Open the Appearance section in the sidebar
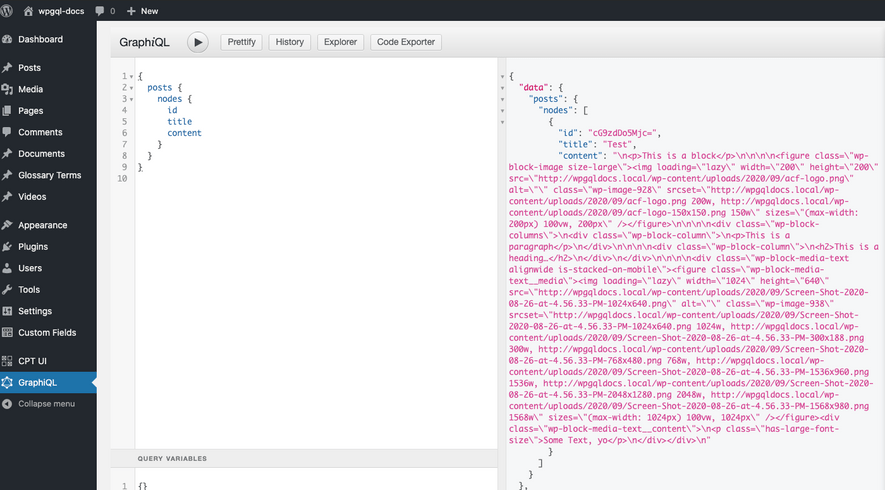Image resolution: width=885 pixels, height=490 pixels. (x=42, y=225)
